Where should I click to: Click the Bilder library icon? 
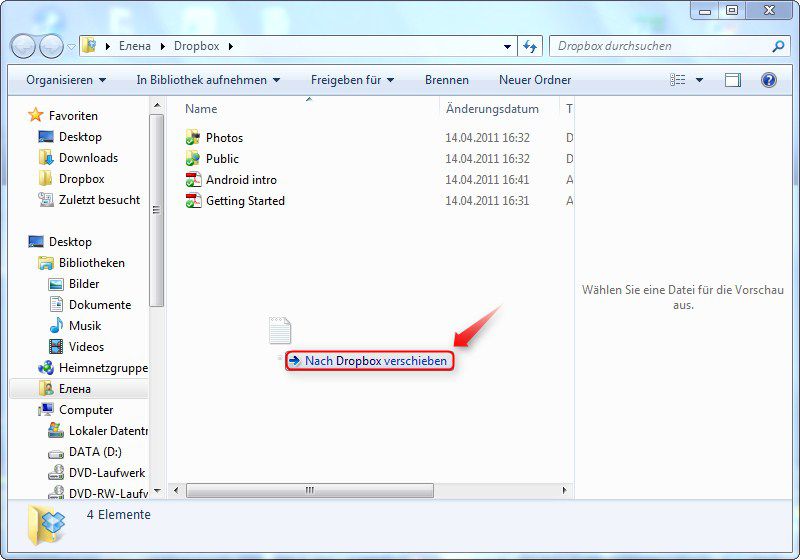pos(56,284)
